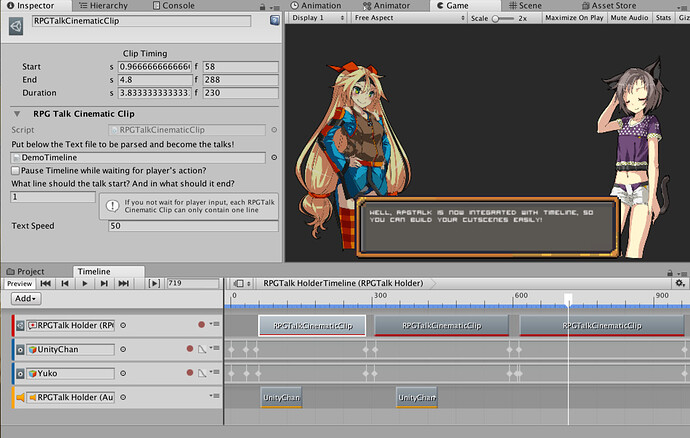
Task: Click the Inspector panel lock icon
Action: coord(262,7)
